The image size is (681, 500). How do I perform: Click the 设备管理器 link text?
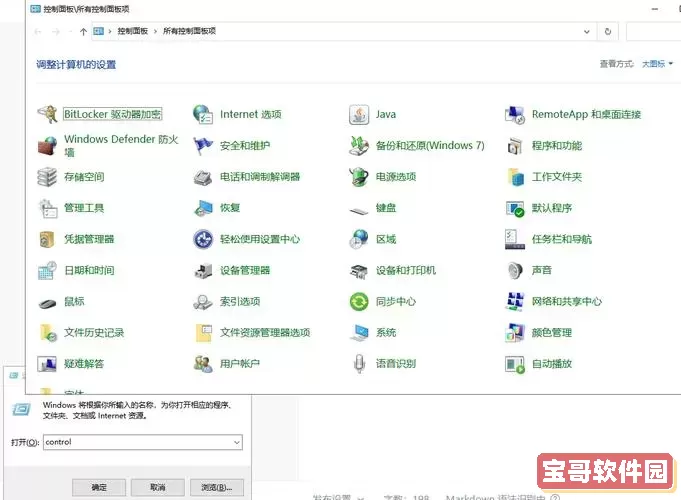[245, 271]
